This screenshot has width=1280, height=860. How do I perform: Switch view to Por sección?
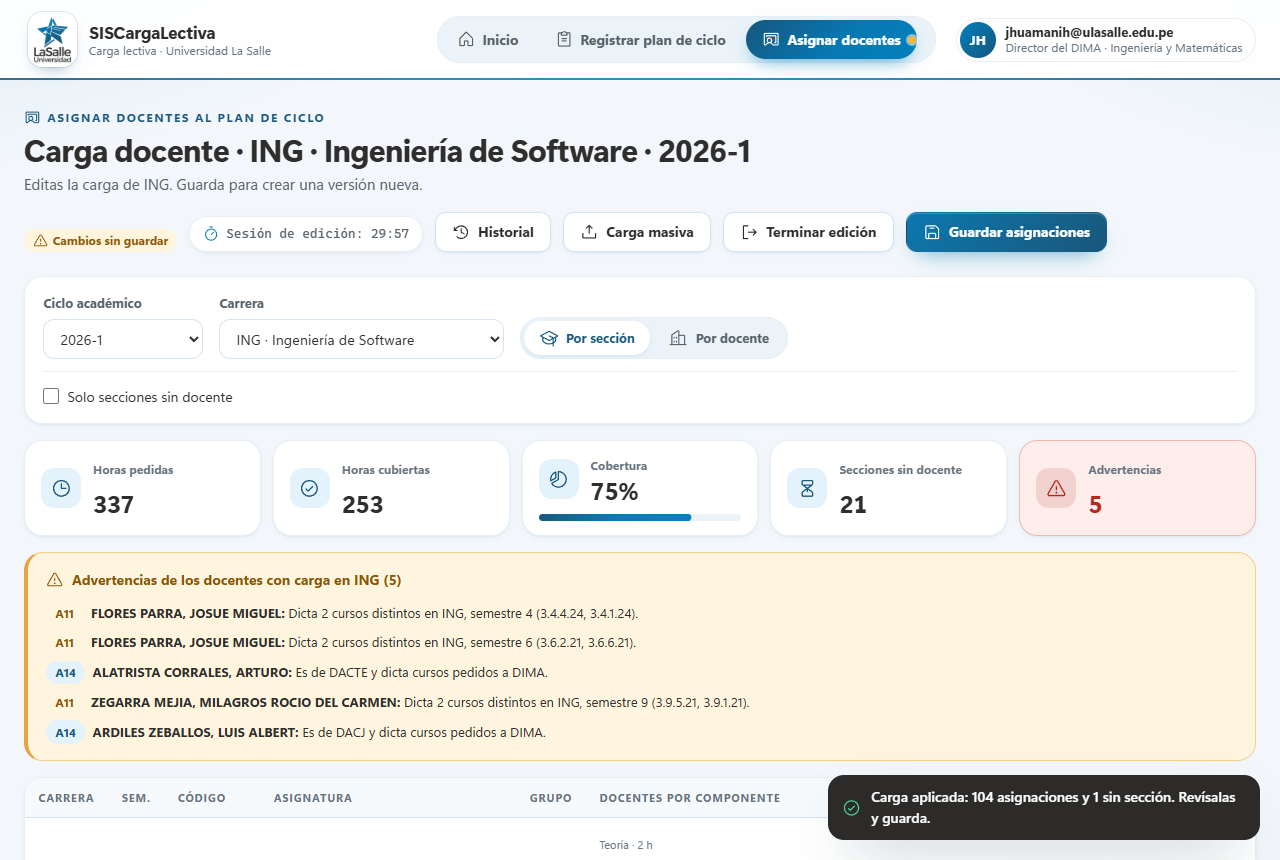point(587,338)
